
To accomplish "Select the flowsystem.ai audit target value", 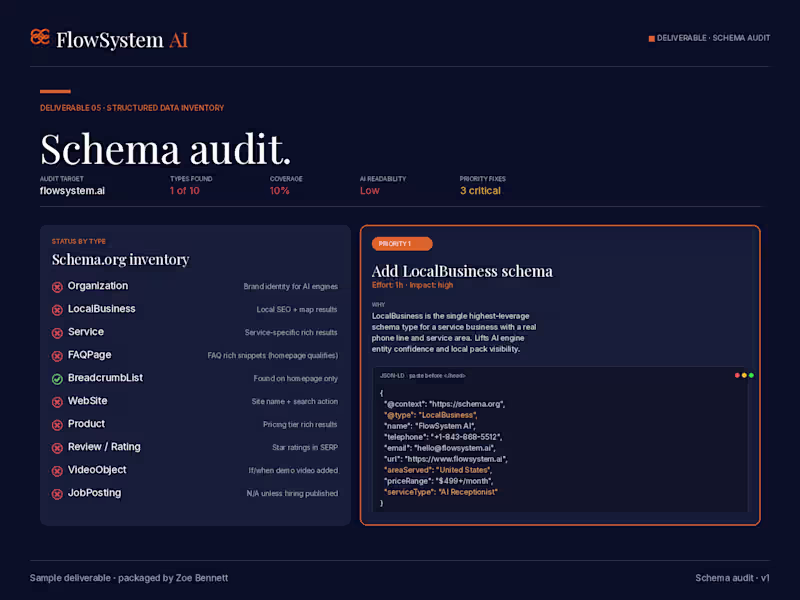I will pyautogui.click(x=72, y=191).
